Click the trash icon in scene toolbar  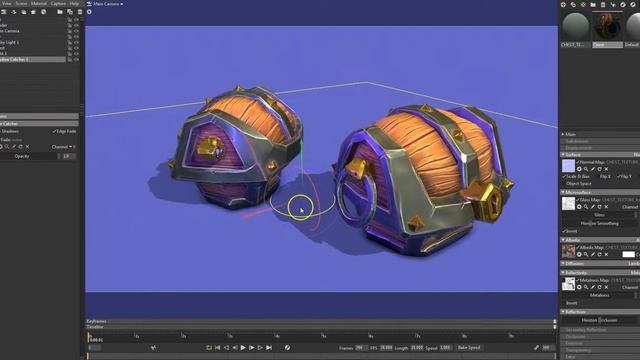point(80,12)
